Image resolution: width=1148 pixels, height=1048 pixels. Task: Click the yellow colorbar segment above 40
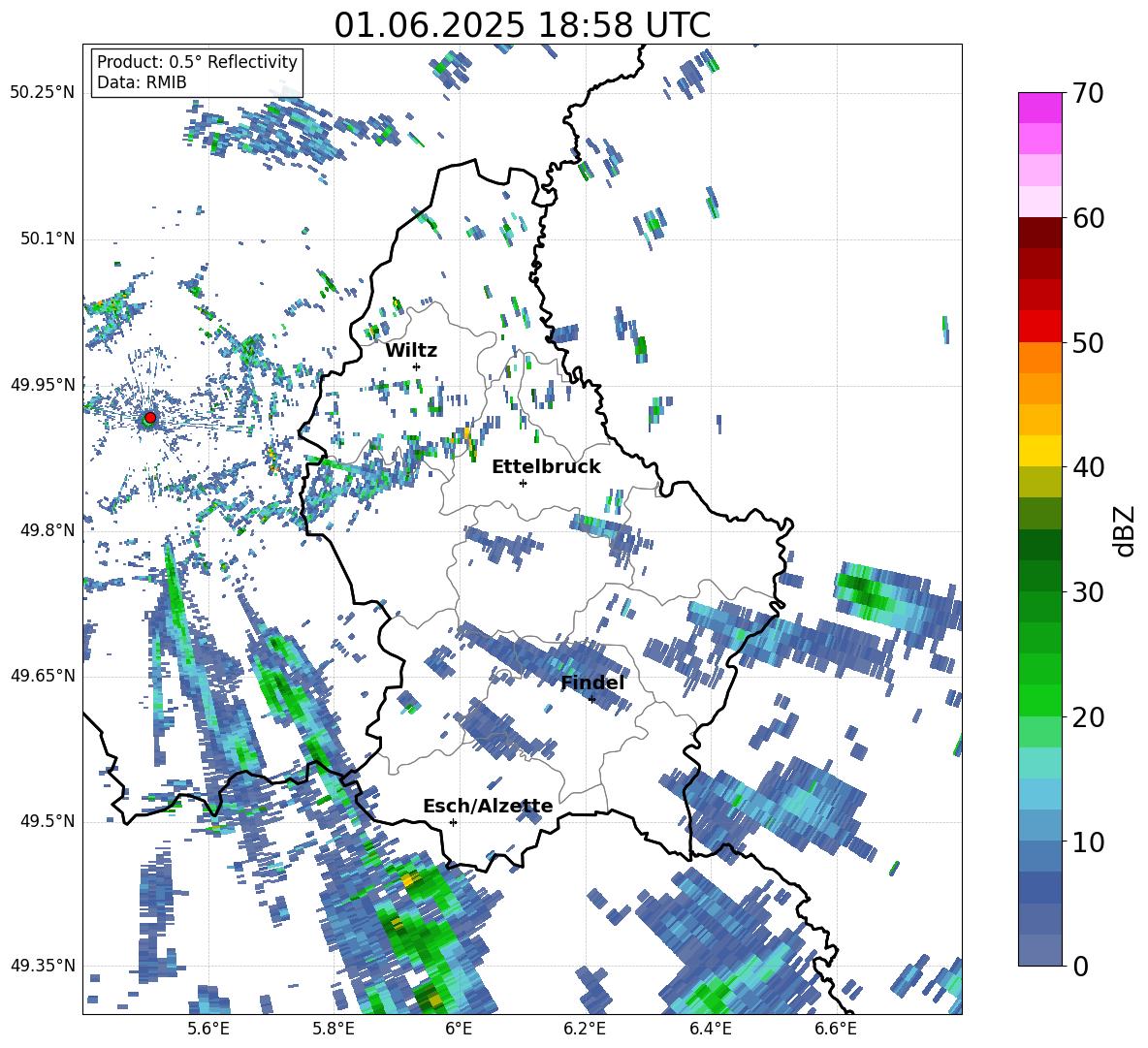(1039, 451)
